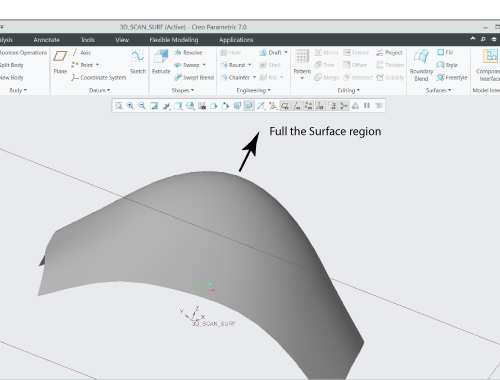The width and height of the screenshot is (500, 380).
Task: Select the 3D_SCAN_SURF coordinate system label
Action: pos(214,324)
